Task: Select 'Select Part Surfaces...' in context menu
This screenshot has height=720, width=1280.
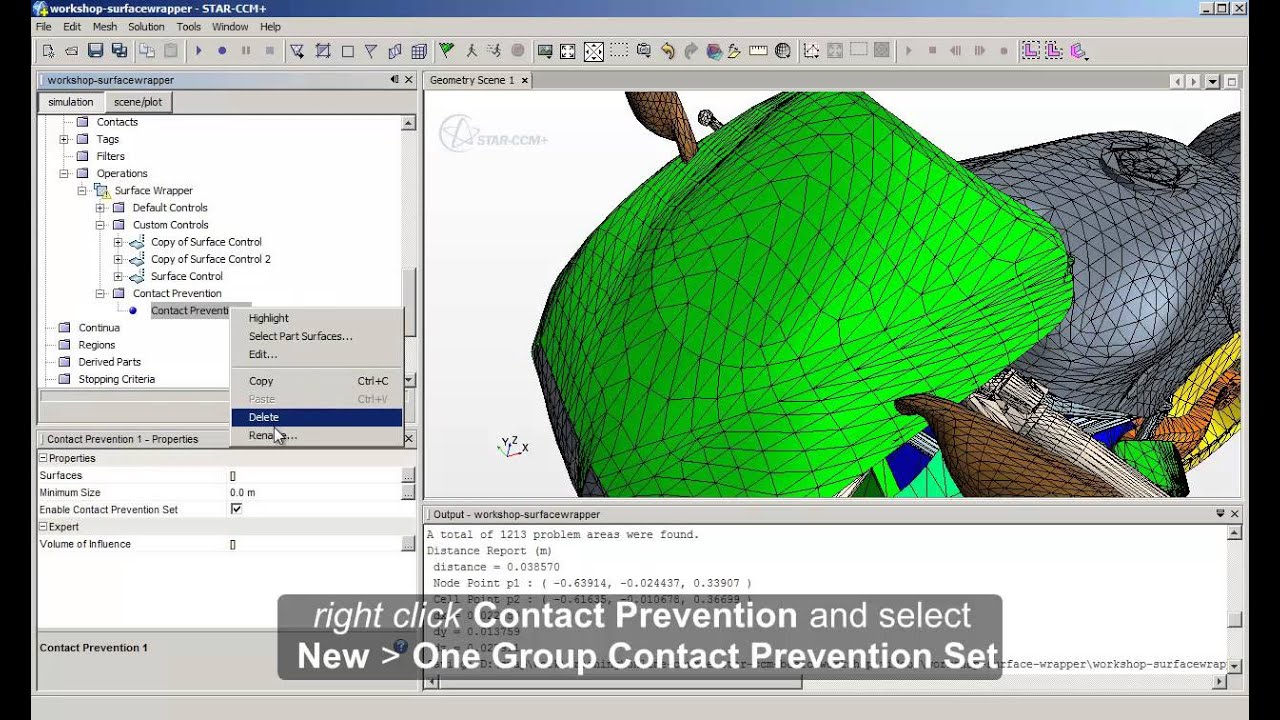Action: (316, 336)
